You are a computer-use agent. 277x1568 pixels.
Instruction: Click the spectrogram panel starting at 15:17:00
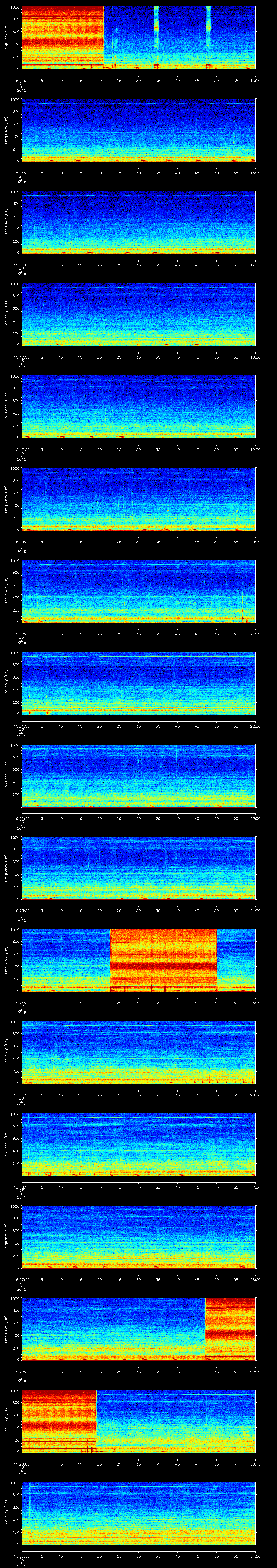pyautogui.click(x=138, y=315)
